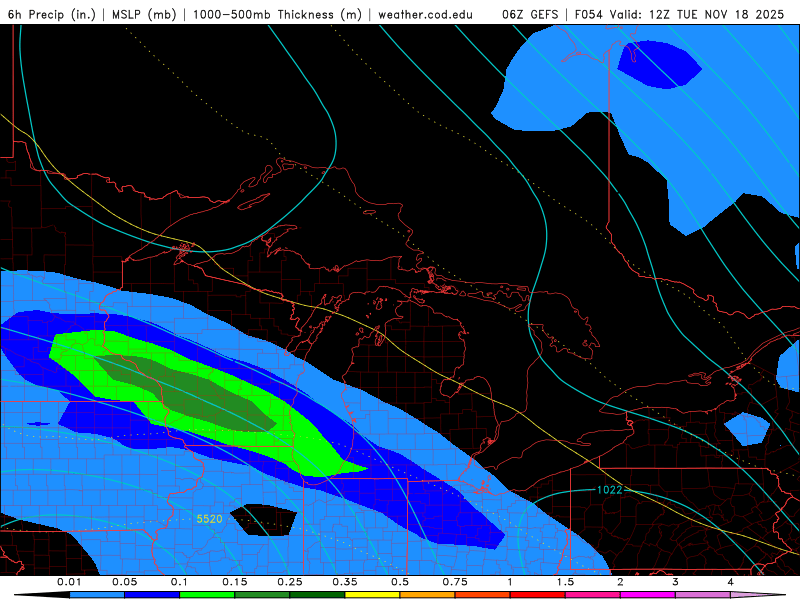800x600 pixels.
Task: Click the 'F054' forecast hour text
Action: click(589, 14)
